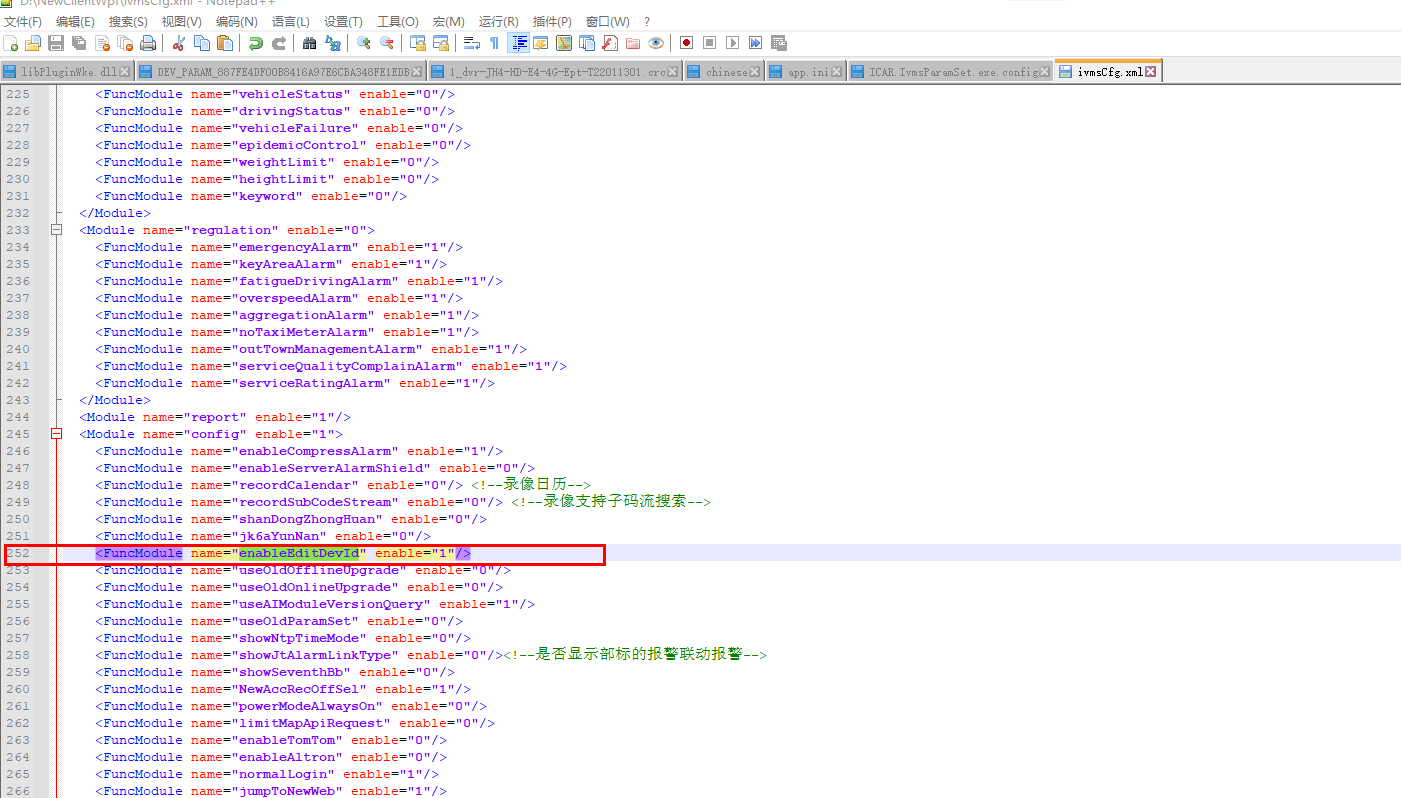This screenshot has height=798, width=1401.
Task: Click the Zoom Out magnifier icon
Action: click(387, 43)
